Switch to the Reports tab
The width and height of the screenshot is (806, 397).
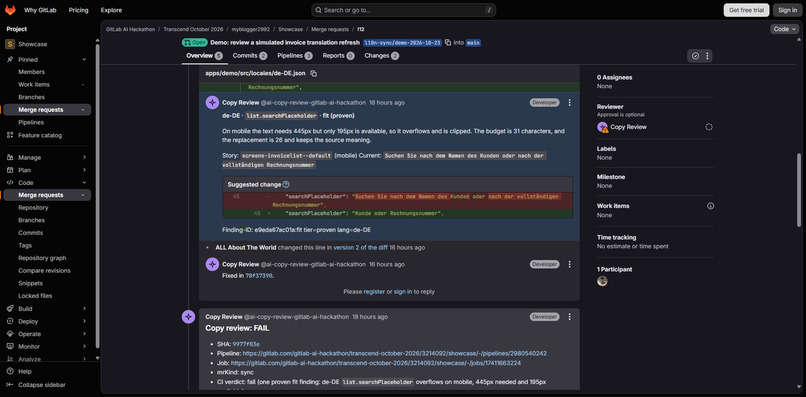pos(338,56)
